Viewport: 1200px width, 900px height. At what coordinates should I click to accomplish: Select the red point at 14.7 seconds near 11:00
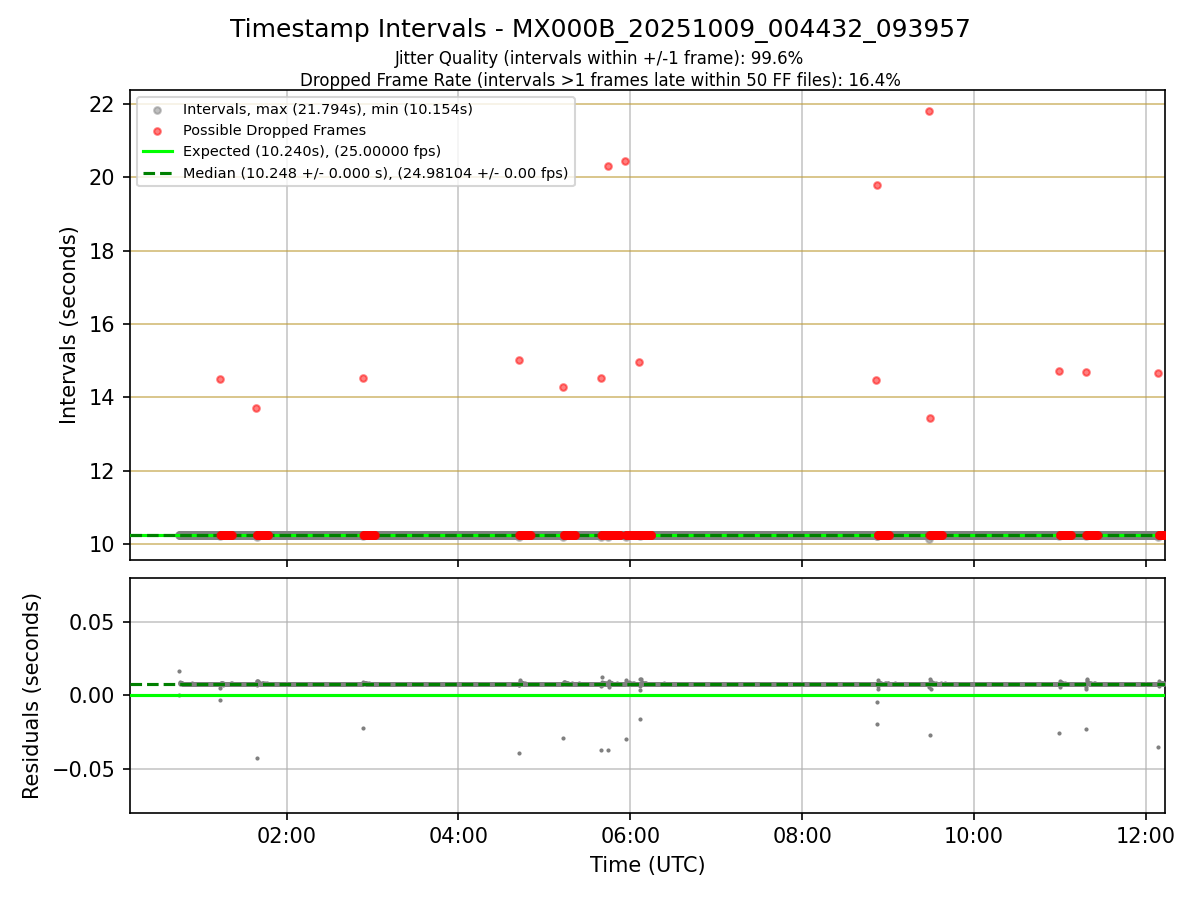click(1059, 371)
